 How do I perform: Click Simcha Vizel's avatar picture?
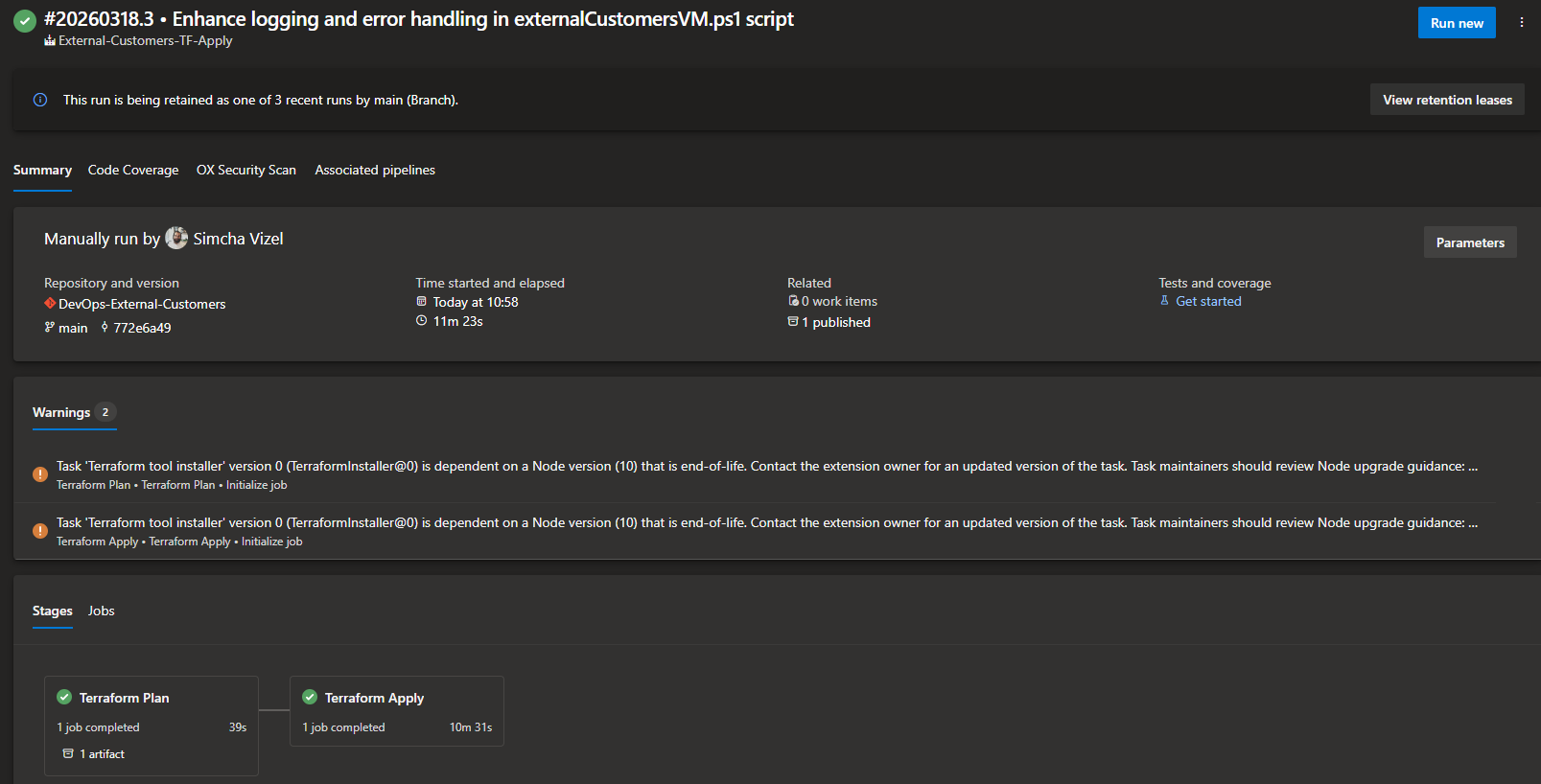click(176, 238)
